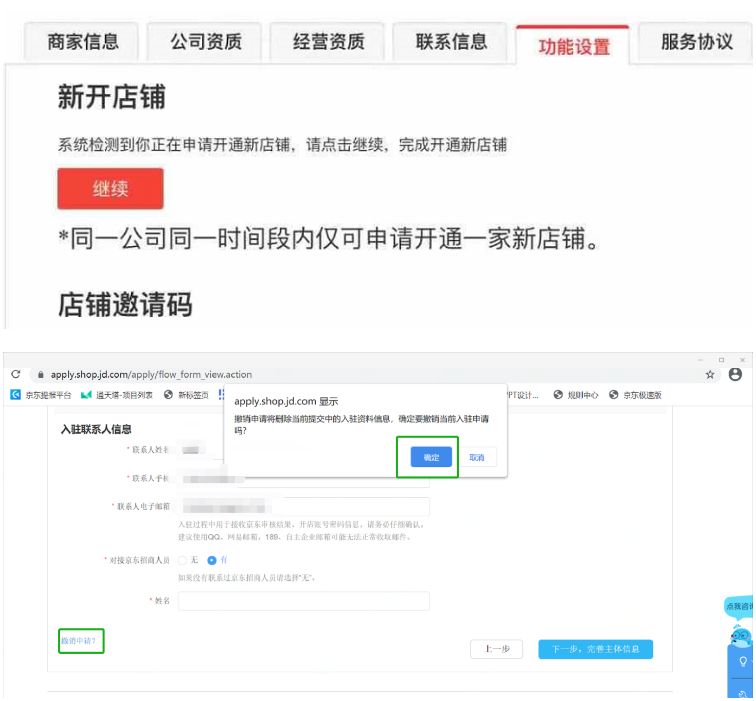This screenshot has width=756, height=701.
Task: Click the 联系人电子邮箱 input field
Action: click(303, 507)
